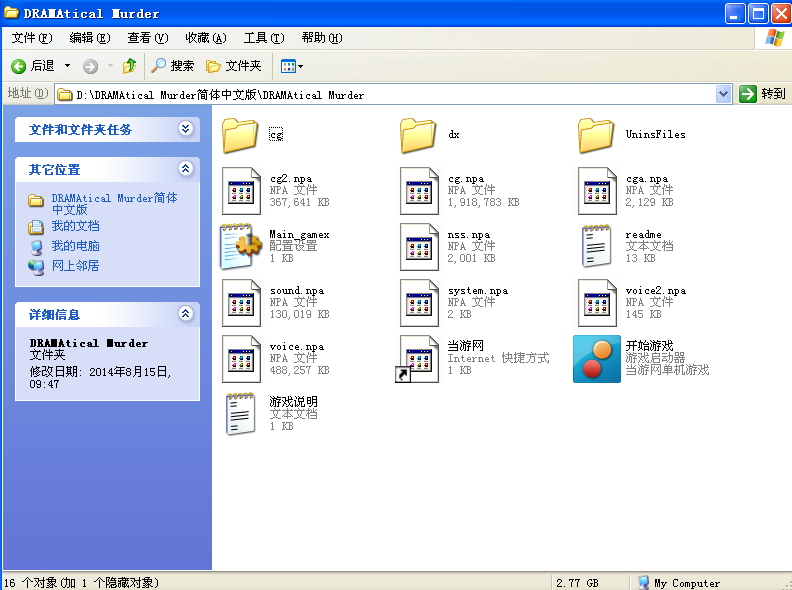792x590 pixels.
Task: Open the Views toolbar dropdown
Action: (x=291, y=66)
